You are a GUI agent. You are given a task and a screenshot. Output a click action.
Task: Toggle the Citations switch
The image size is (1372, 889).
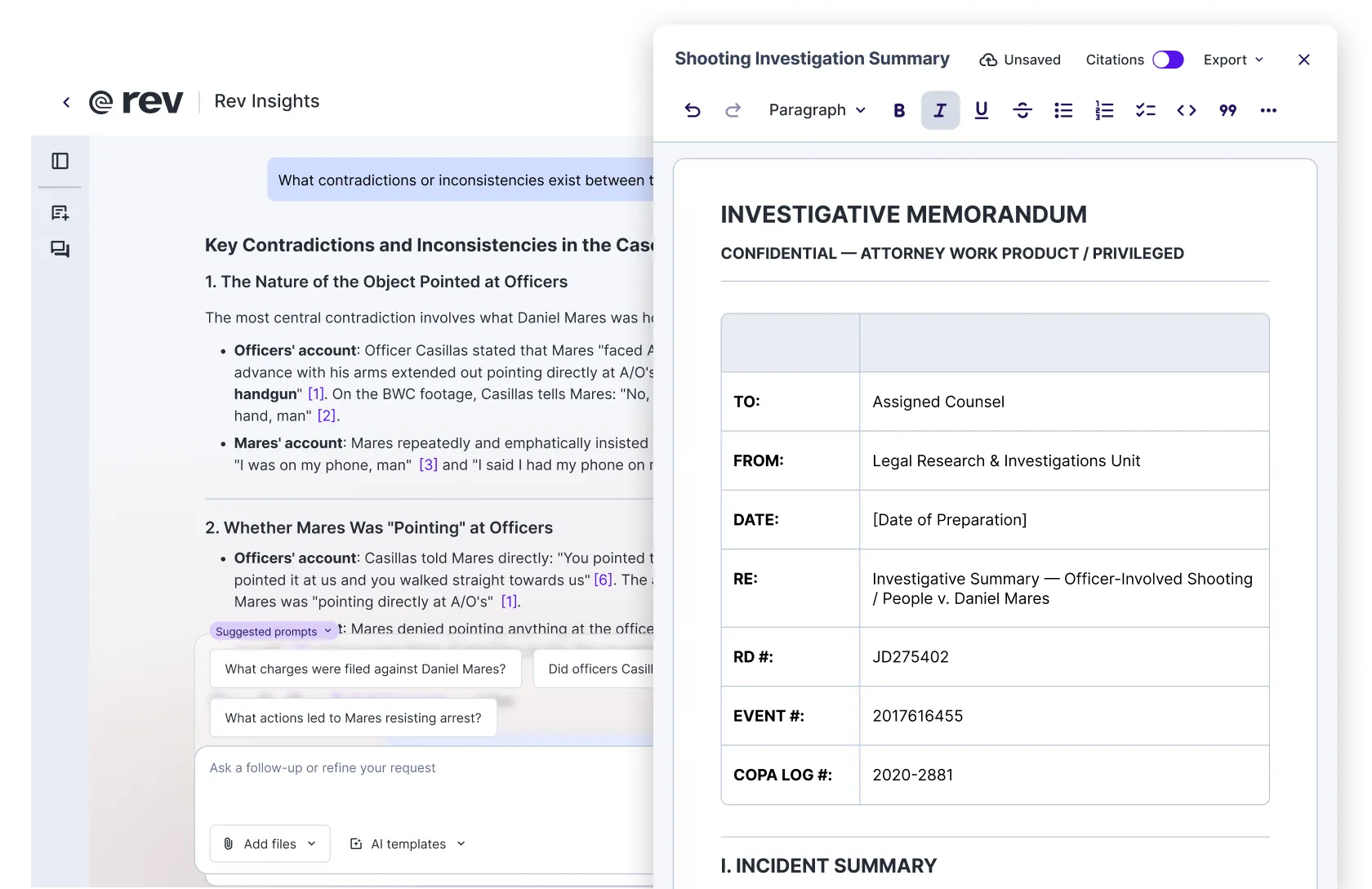[1168, 60]
